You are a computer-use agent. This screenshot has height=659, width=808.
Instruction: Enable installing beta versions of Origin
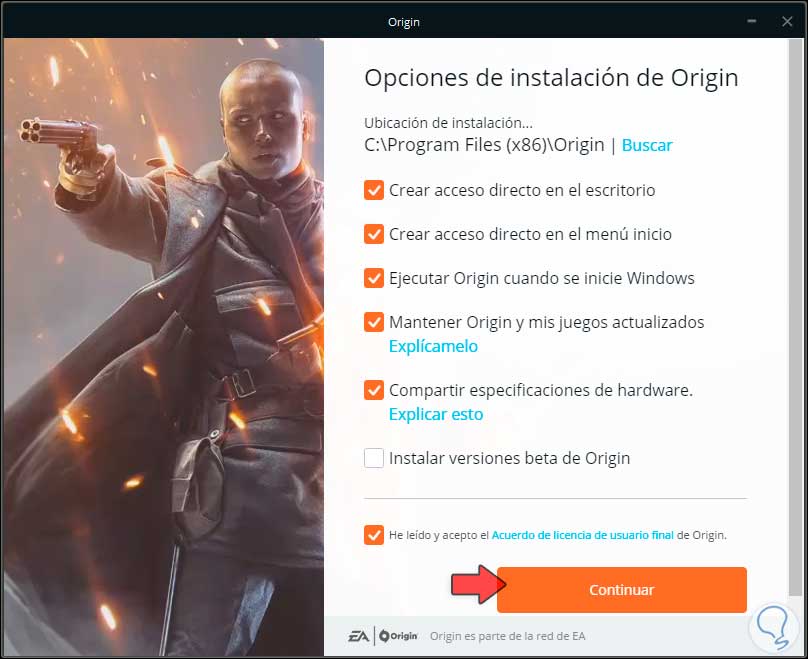point(374,458)
